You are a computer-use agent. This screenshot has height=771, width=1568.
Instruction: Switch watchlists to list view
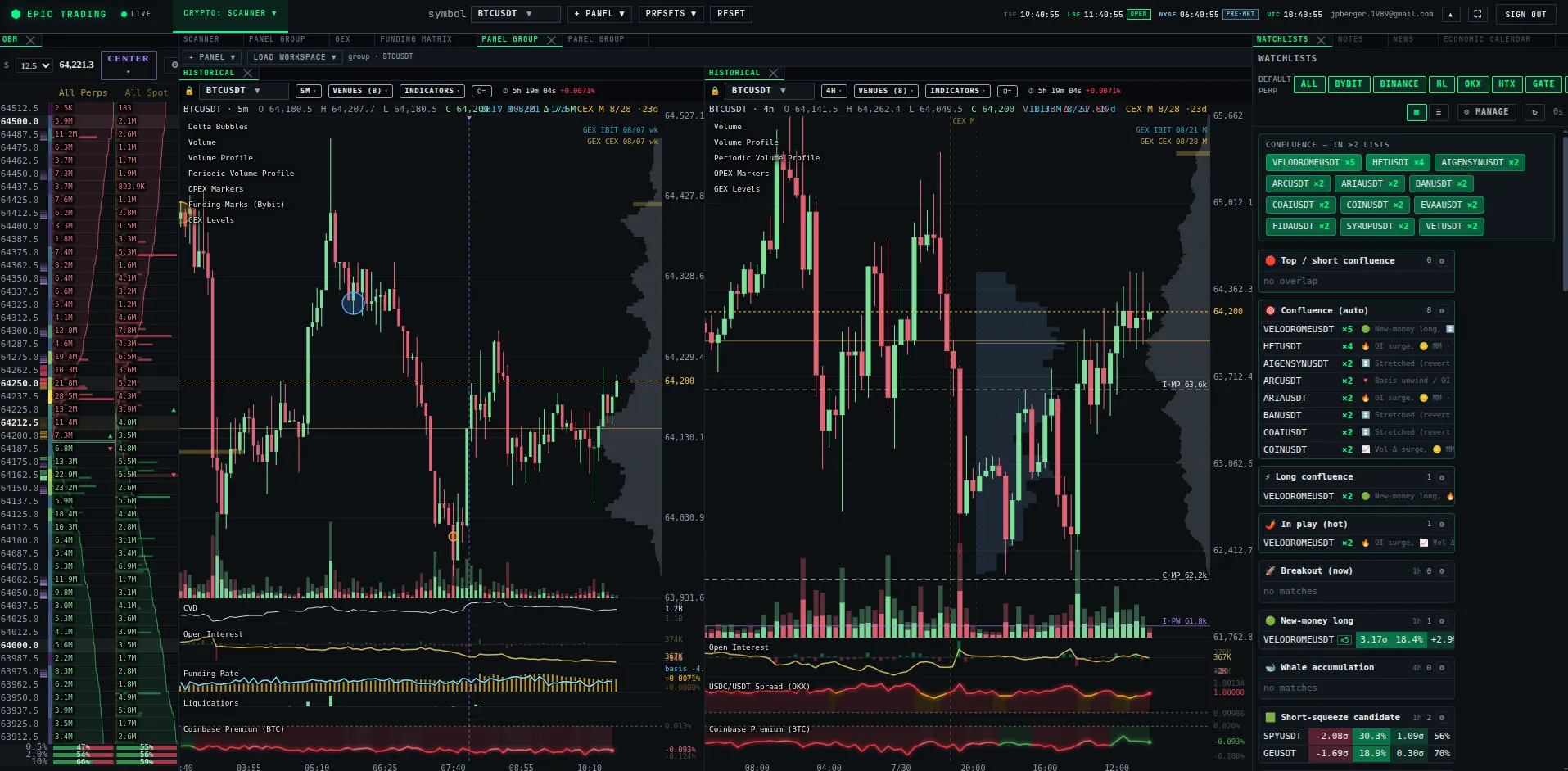(x=1439, y=112)
